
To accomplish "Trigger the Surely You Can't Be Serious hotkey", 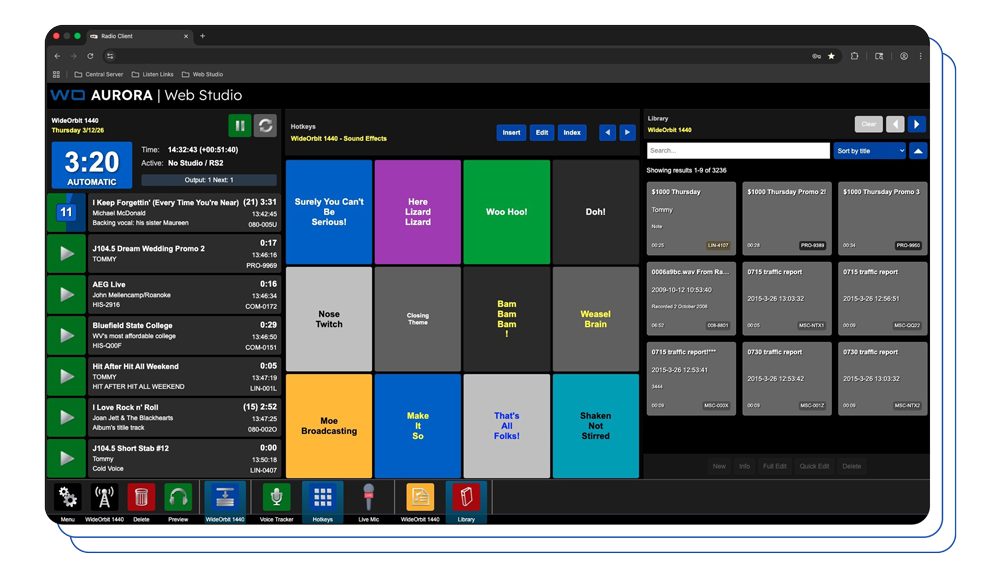I will [329, 212].
